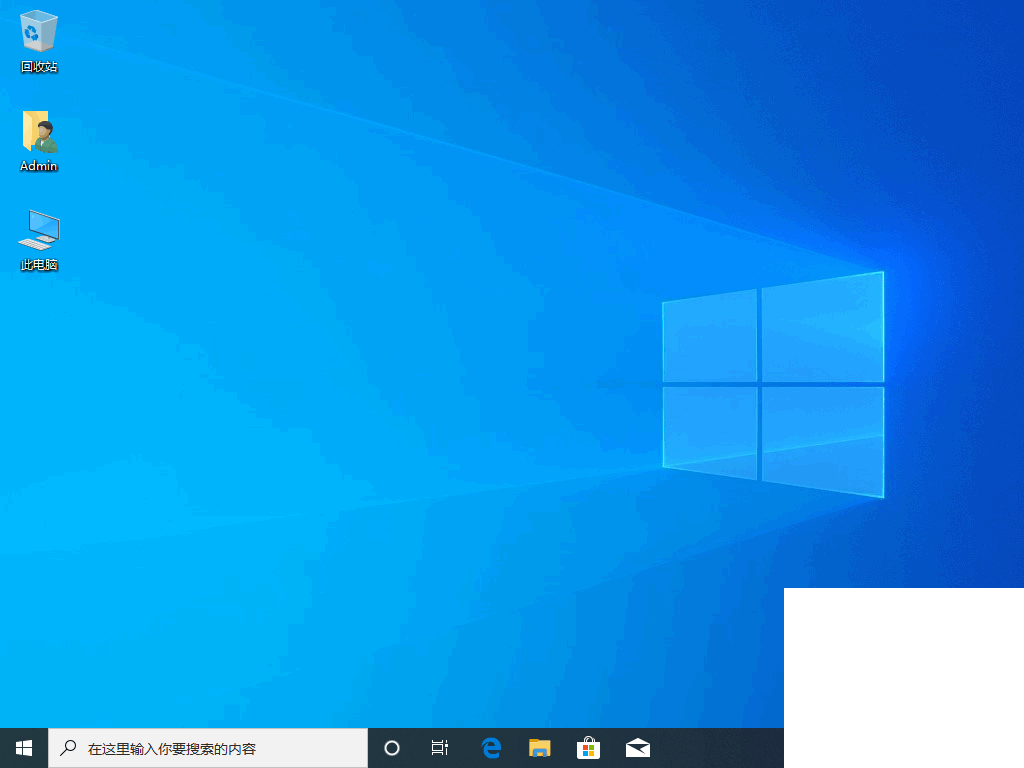The image size is (1024, 768).
Task: Open the Mail app from taskbar
Action: [638, 748]
